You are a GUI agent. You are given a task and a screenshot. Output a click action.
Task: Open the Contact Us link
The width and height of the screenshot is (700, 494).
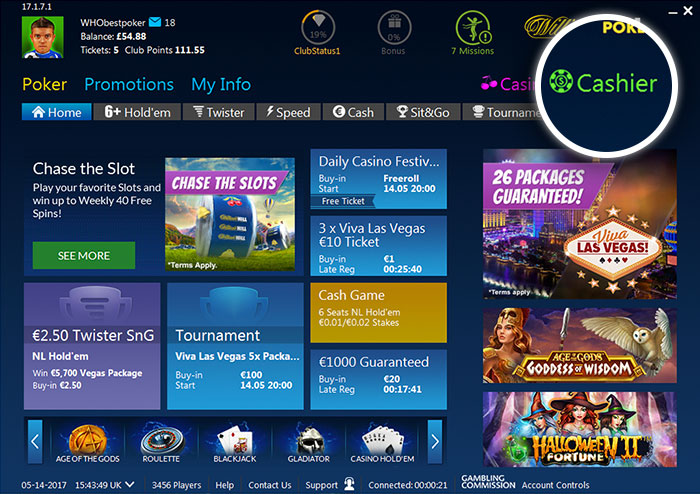[270, 485]
